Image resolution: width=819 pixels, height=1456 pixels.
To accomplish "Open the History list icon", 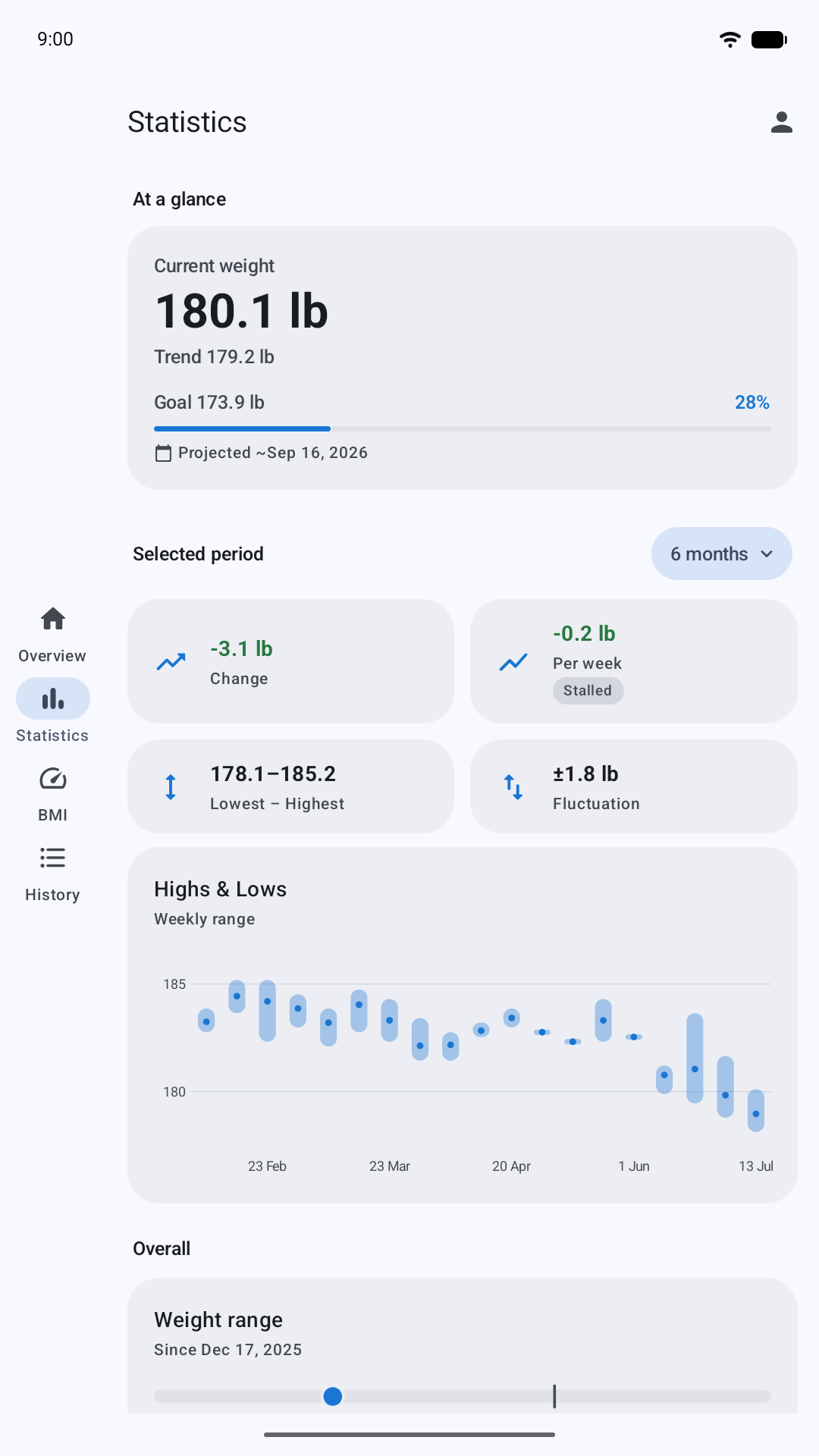I will (x=52, y=858).
